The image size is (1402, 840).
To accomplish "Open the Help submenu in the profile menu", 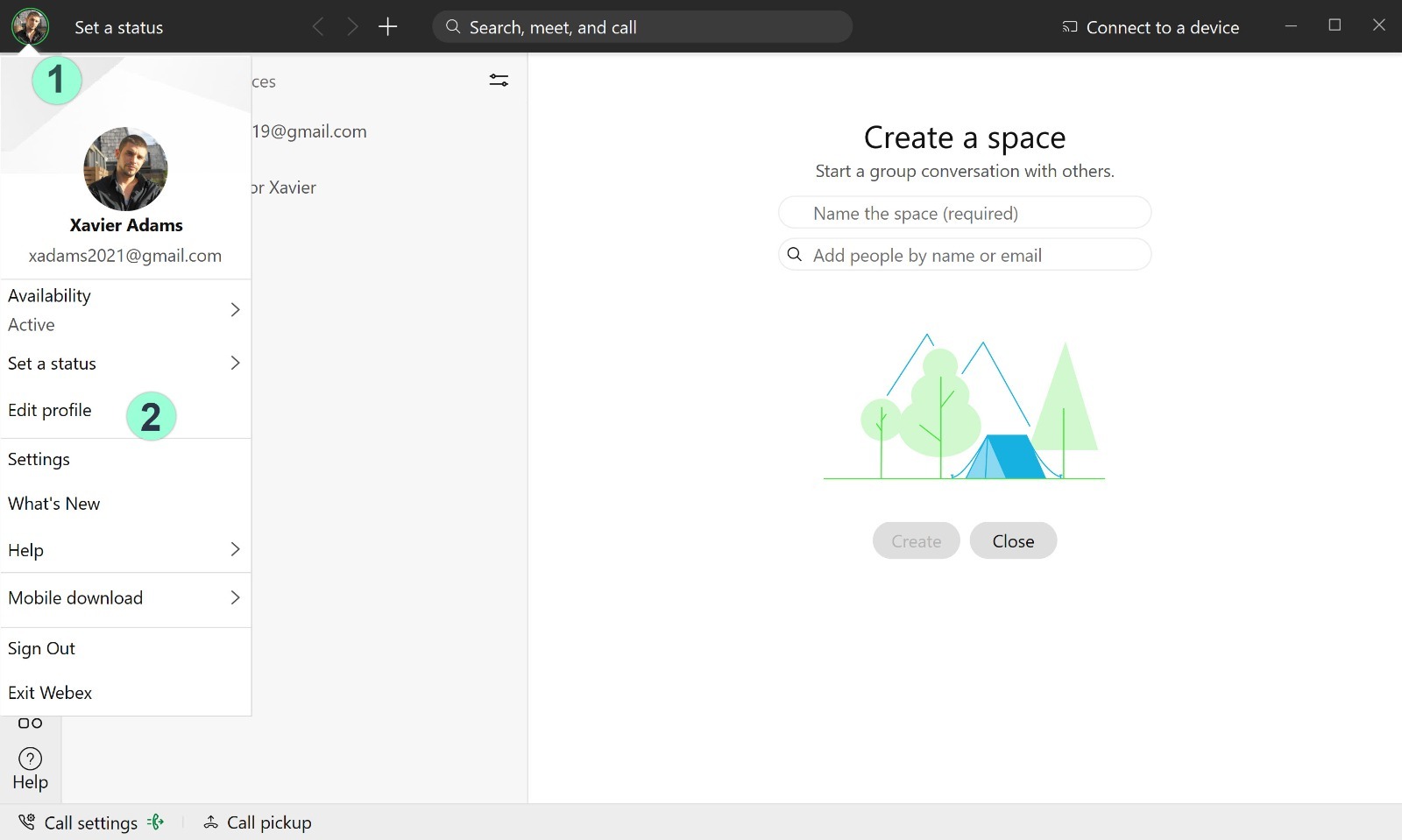I will (x=126, y=550).
